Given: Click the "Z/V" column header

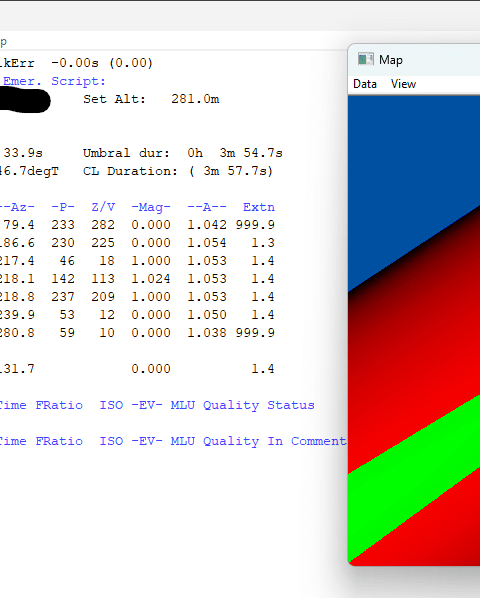Looking at the screenshot, I should 103,207.
